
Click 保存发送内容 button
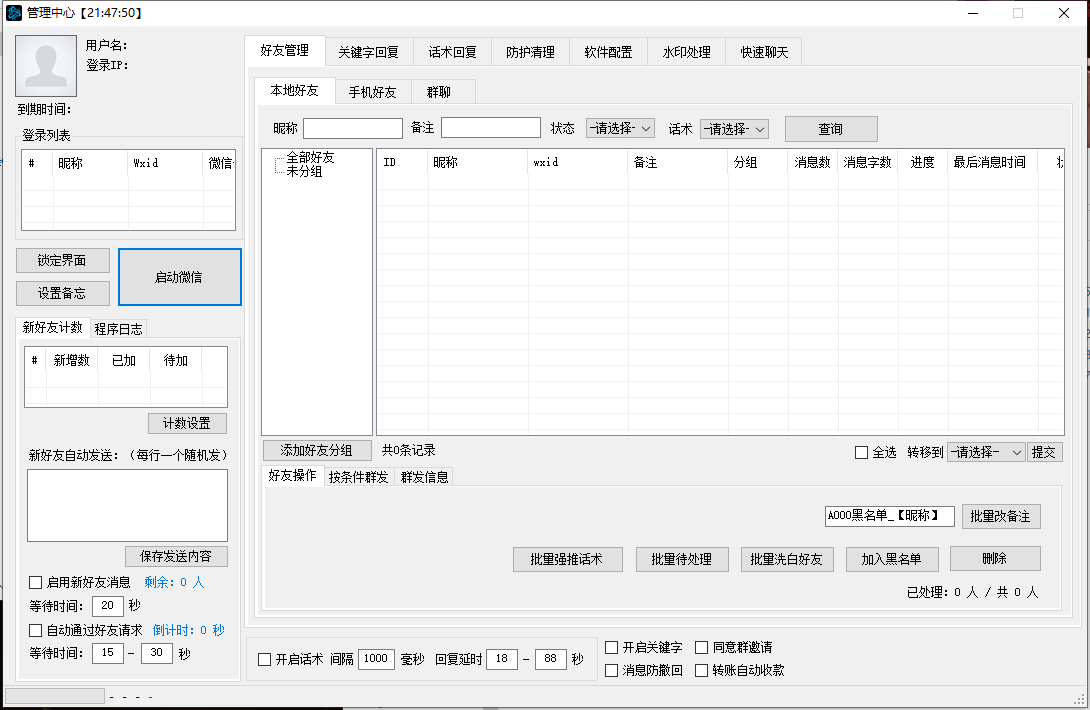(x=176, y=556)
